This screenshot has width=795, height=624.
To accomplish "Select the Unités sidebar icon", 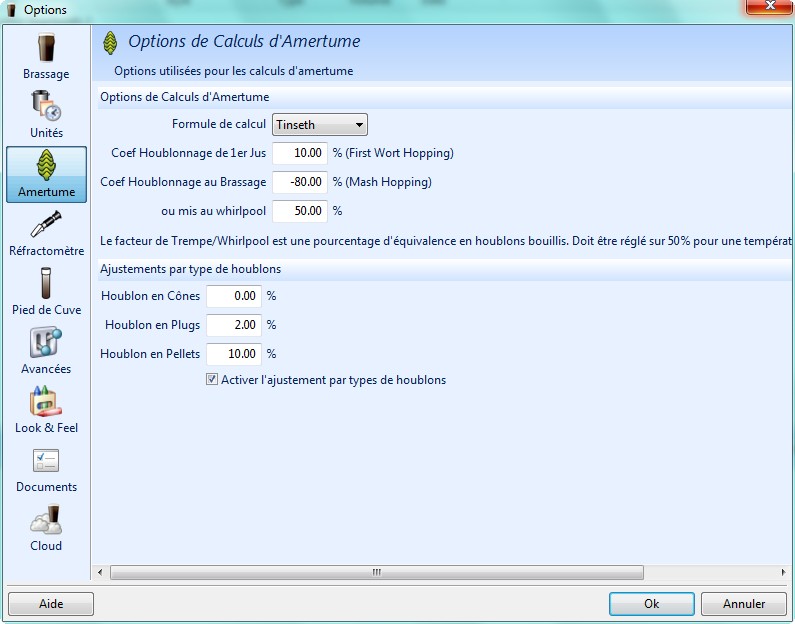I will pyautogui.click(x=46, y=115).
